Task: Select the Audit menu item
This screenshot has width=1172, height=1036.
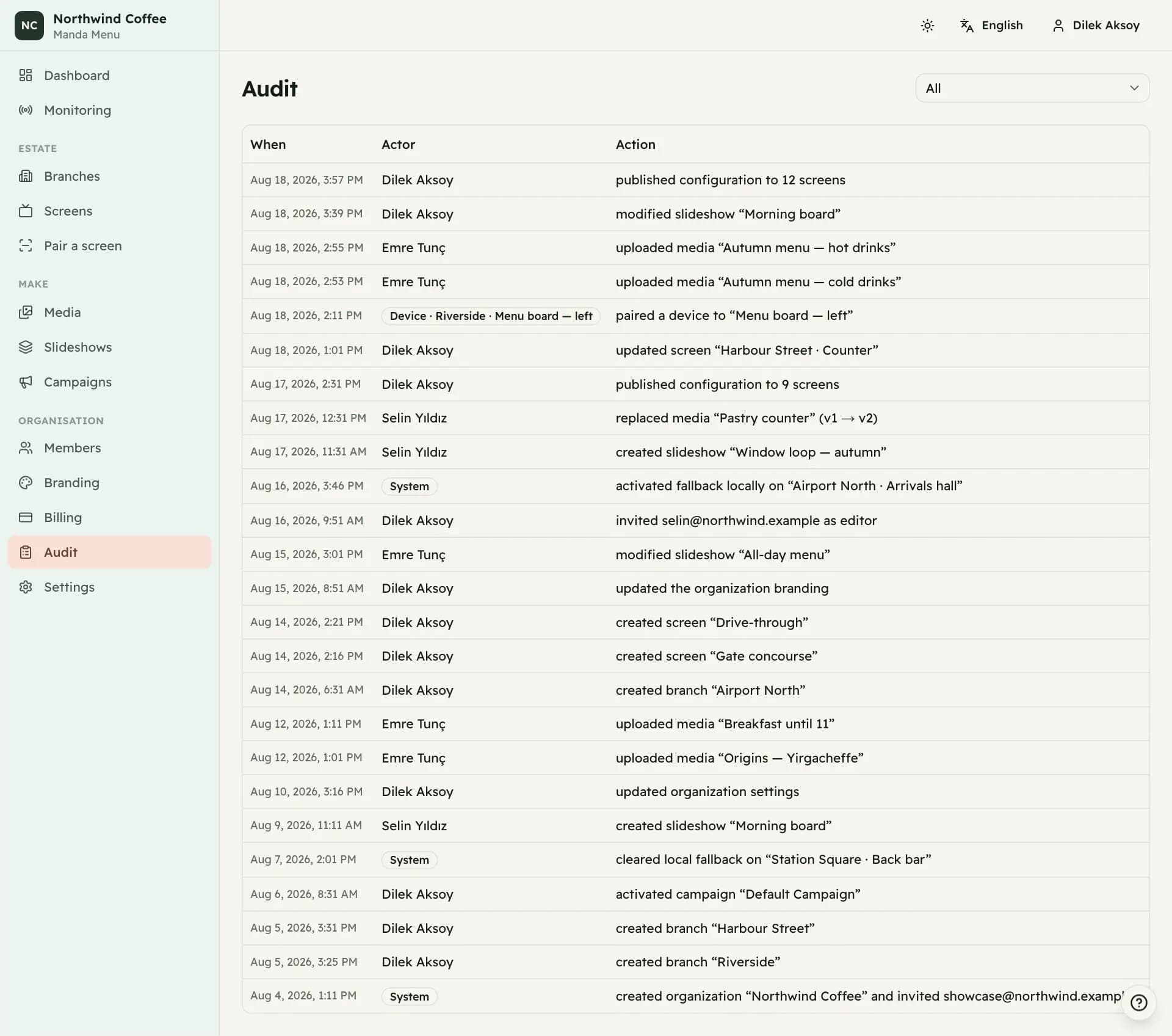Action: 109,552
